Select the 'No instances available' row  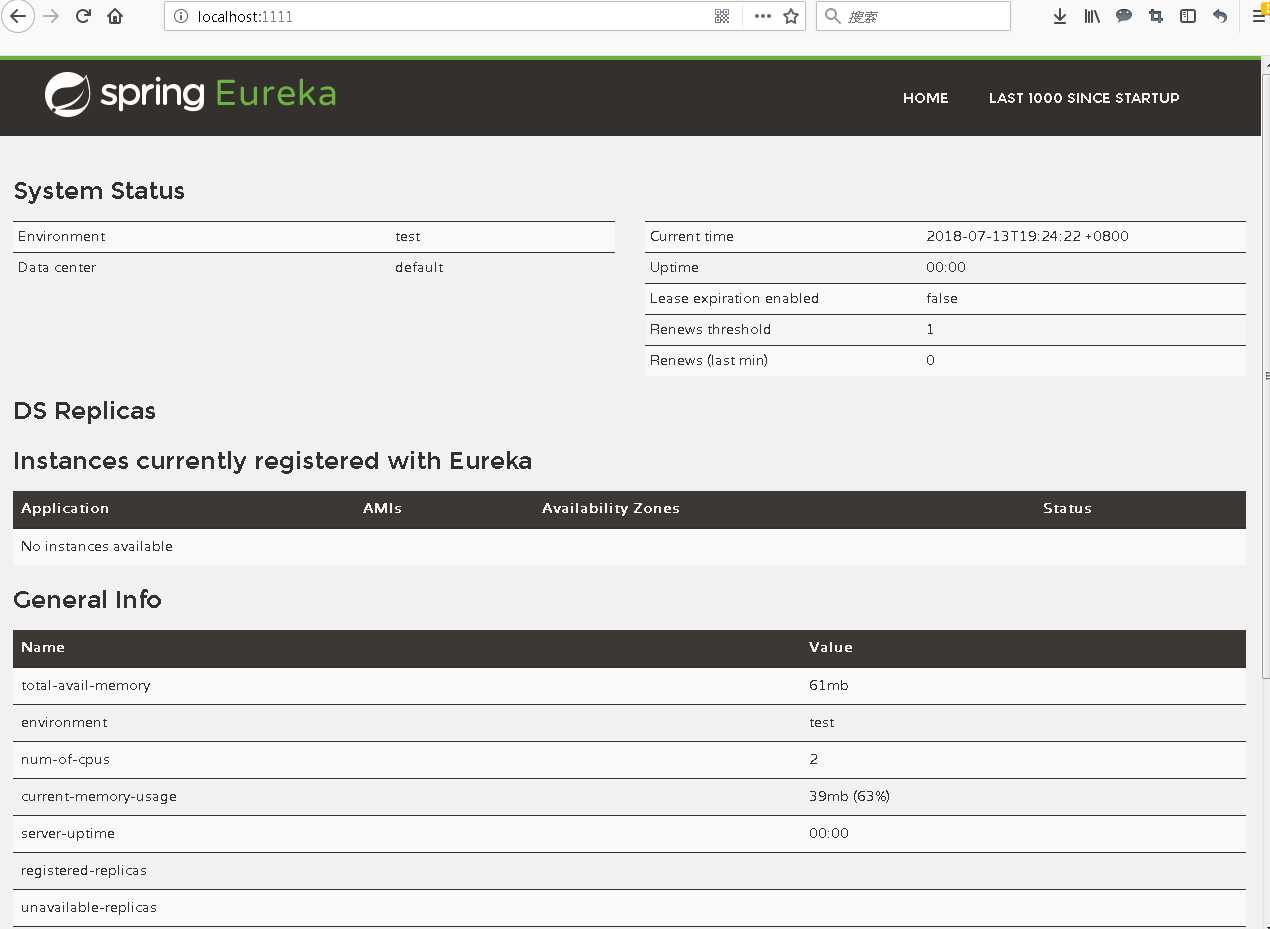(x=629, y=547)
